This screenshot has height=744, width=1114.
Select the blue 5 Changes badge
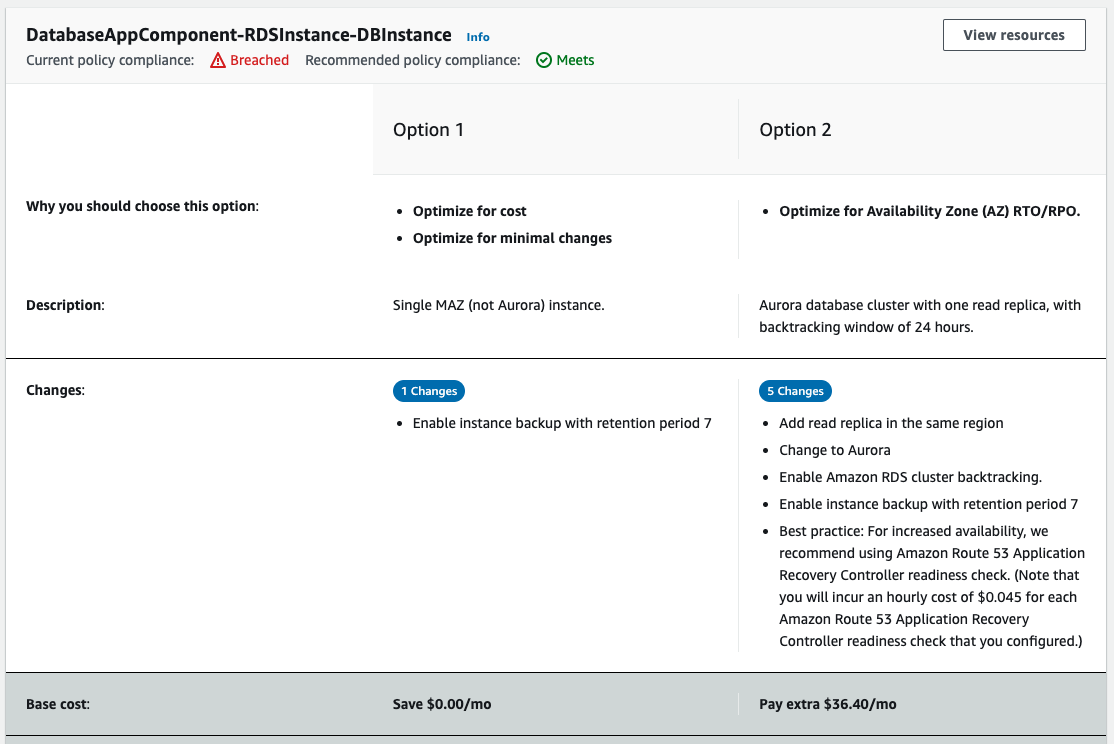coord(795,391)
